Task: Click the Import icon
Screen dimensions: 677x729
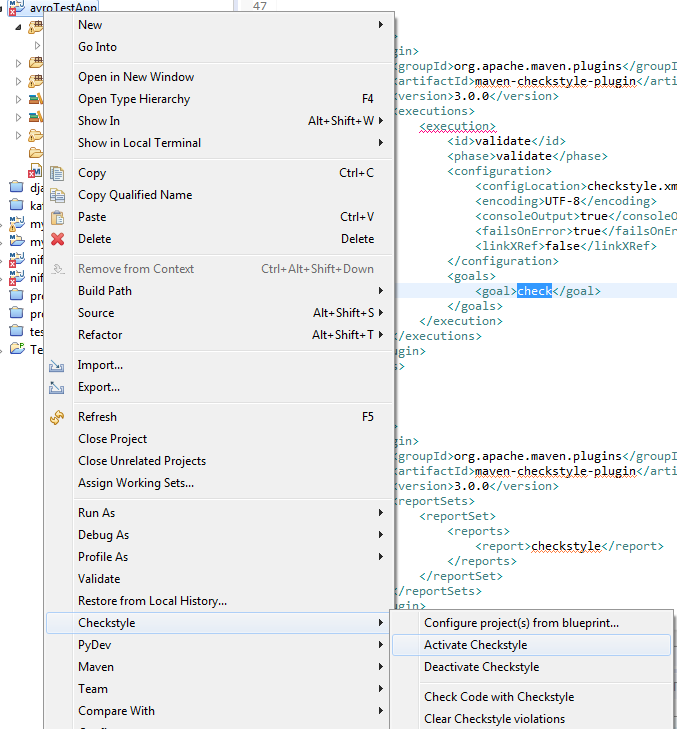Action: pos(57,366)
